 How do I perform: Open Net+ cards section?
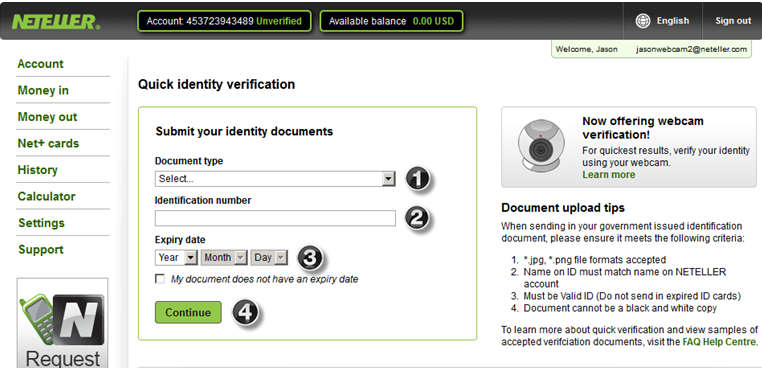[48, 143]
